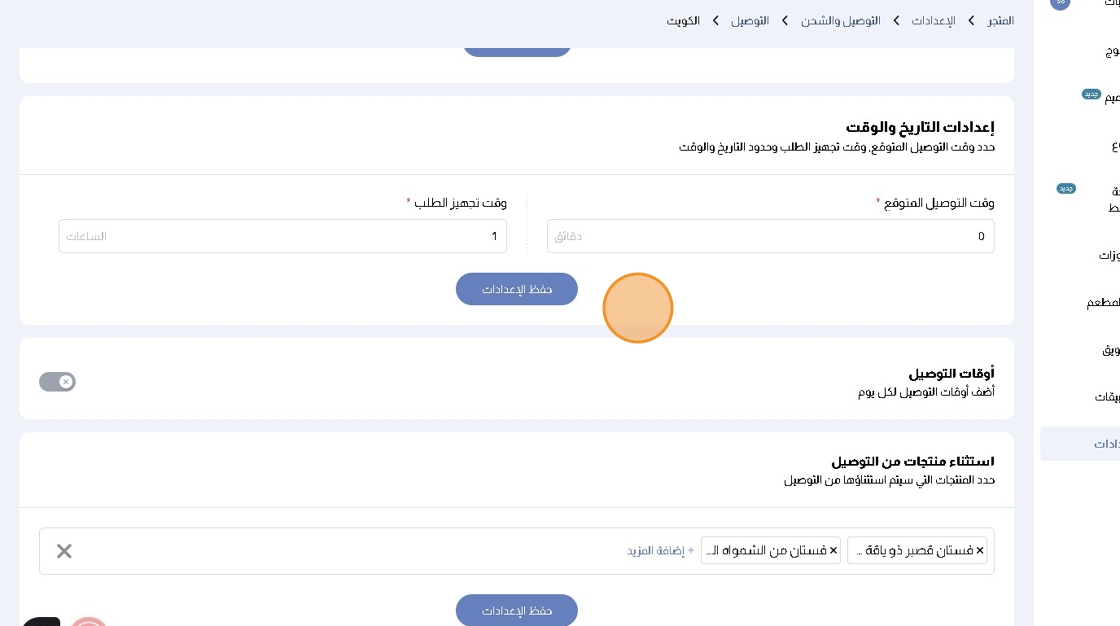The width and height of the screenshot is (1120, 626).
Task: Save excluded products with the bottom 'حفظ الإعدادات' button
Action: (516, 610)
